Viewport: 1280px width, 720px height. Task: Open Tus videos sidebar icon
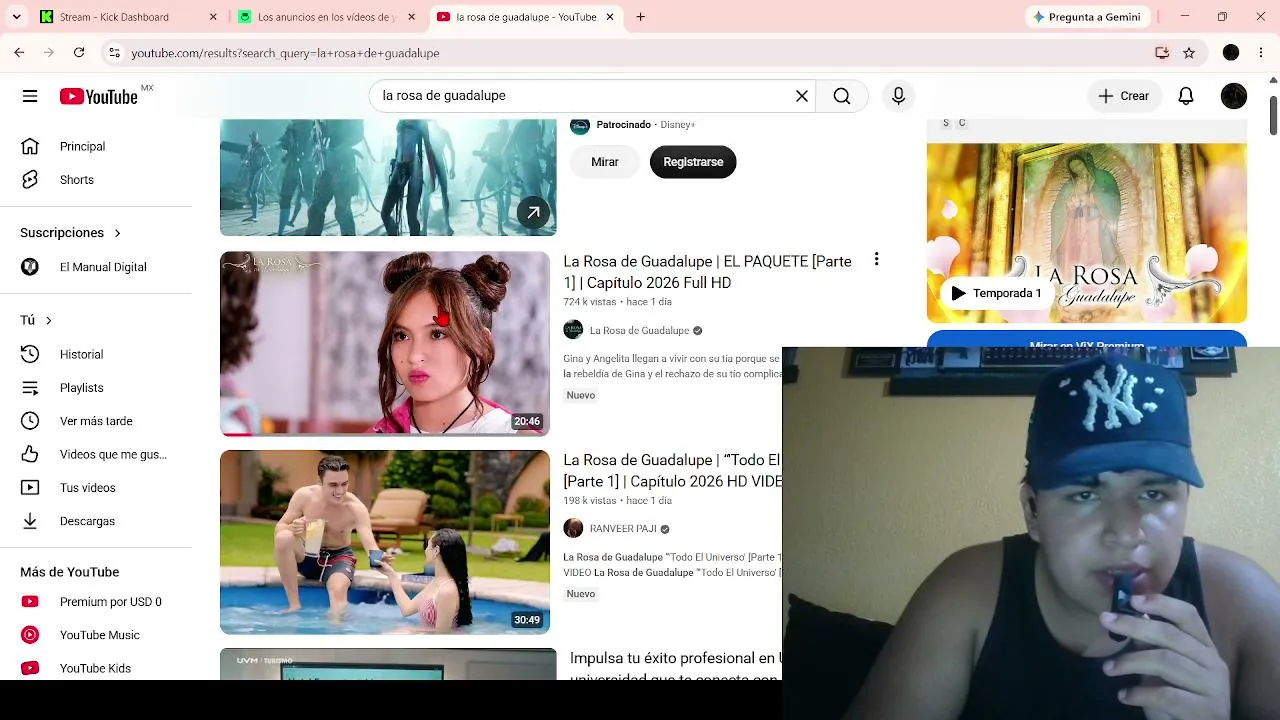tap(30, 488)
